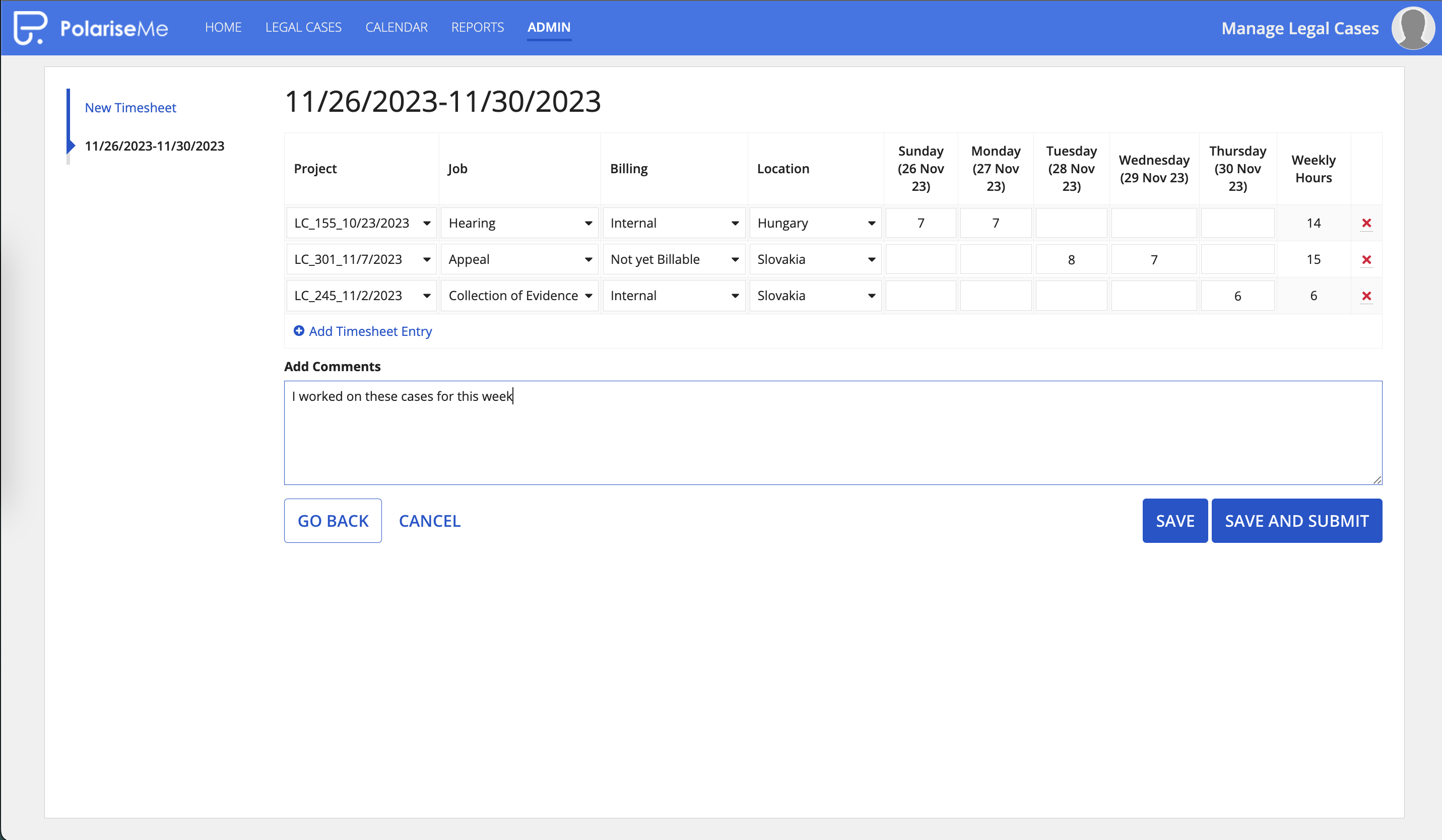Click weekly hours total 14
The width and height of the screenshot is (1442, 840).
[1314, 223]
